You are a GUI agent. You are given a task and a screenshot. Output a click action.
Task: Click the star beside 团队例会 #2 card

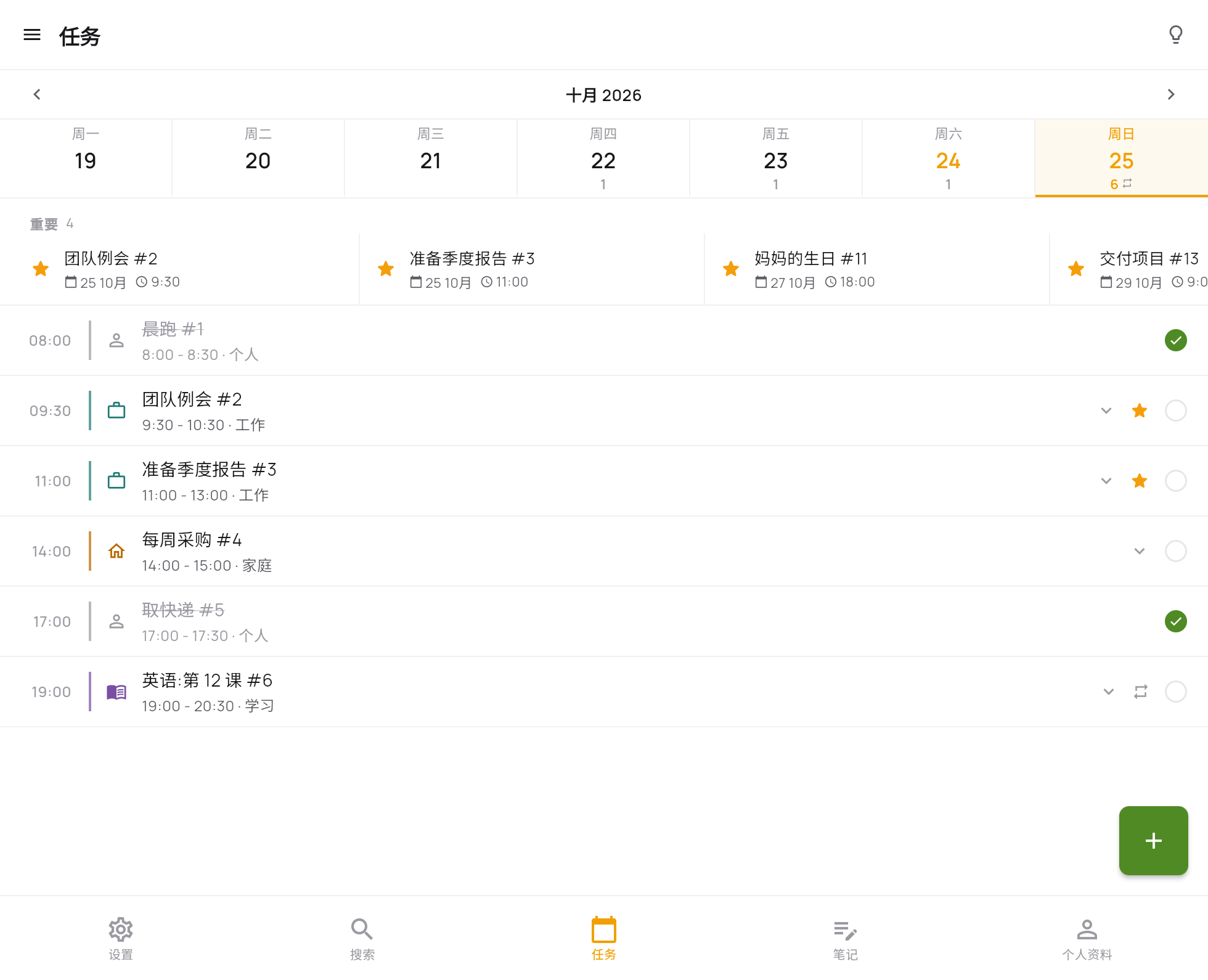[x=41, y=269]
